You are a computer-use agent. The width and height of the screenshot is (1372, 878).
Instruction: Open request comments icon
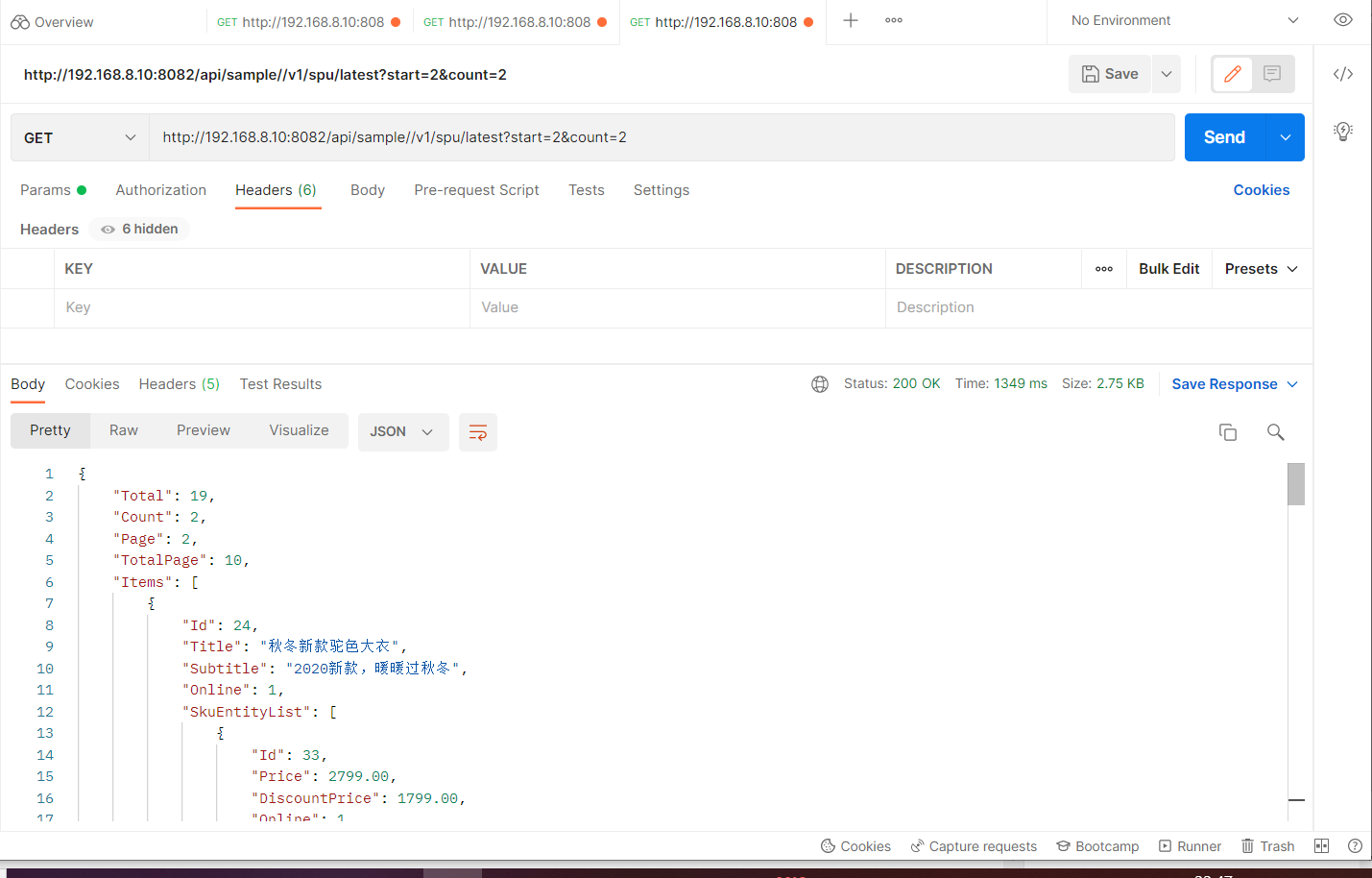click(x=1271, y=74)
